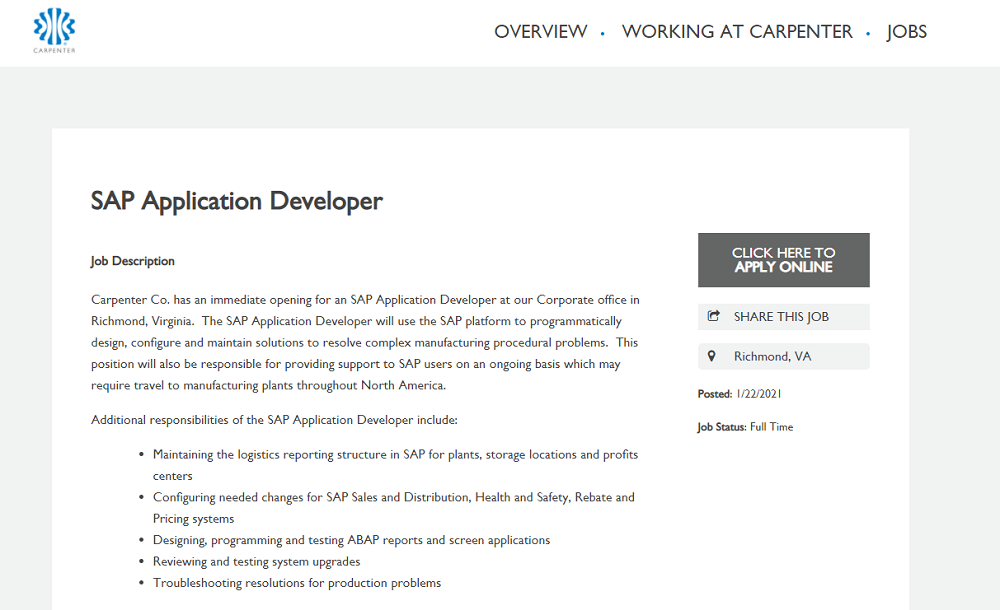Click the Additional responsibilities sentence
Screen dimensions: 1000x610
click(x=274, y=420)
